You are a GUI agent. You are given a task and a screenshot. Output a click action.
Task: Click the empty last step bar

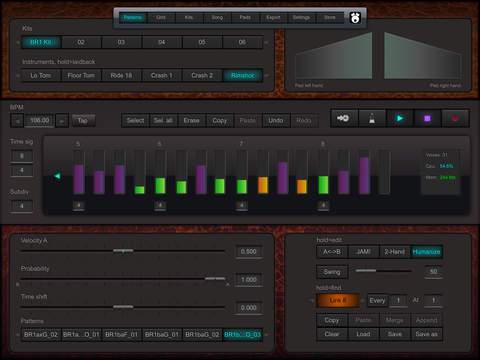point(384,172)
